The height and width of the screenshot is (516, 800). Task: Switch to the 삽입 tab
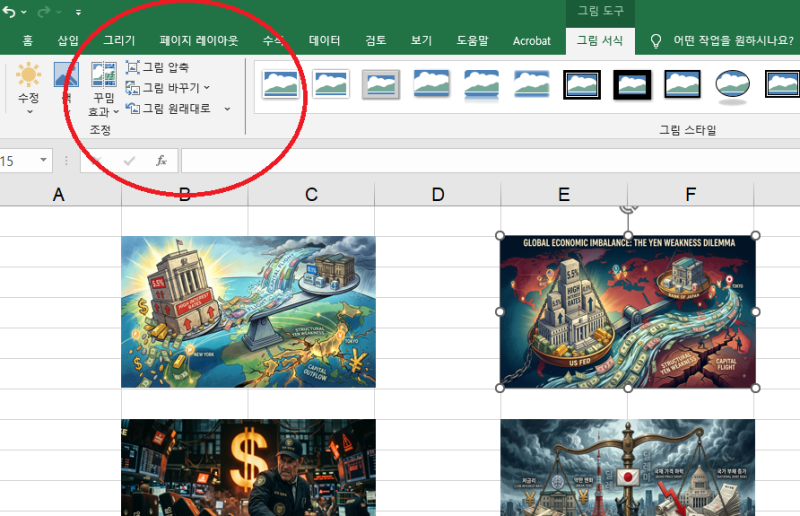[x=68, y=40]
